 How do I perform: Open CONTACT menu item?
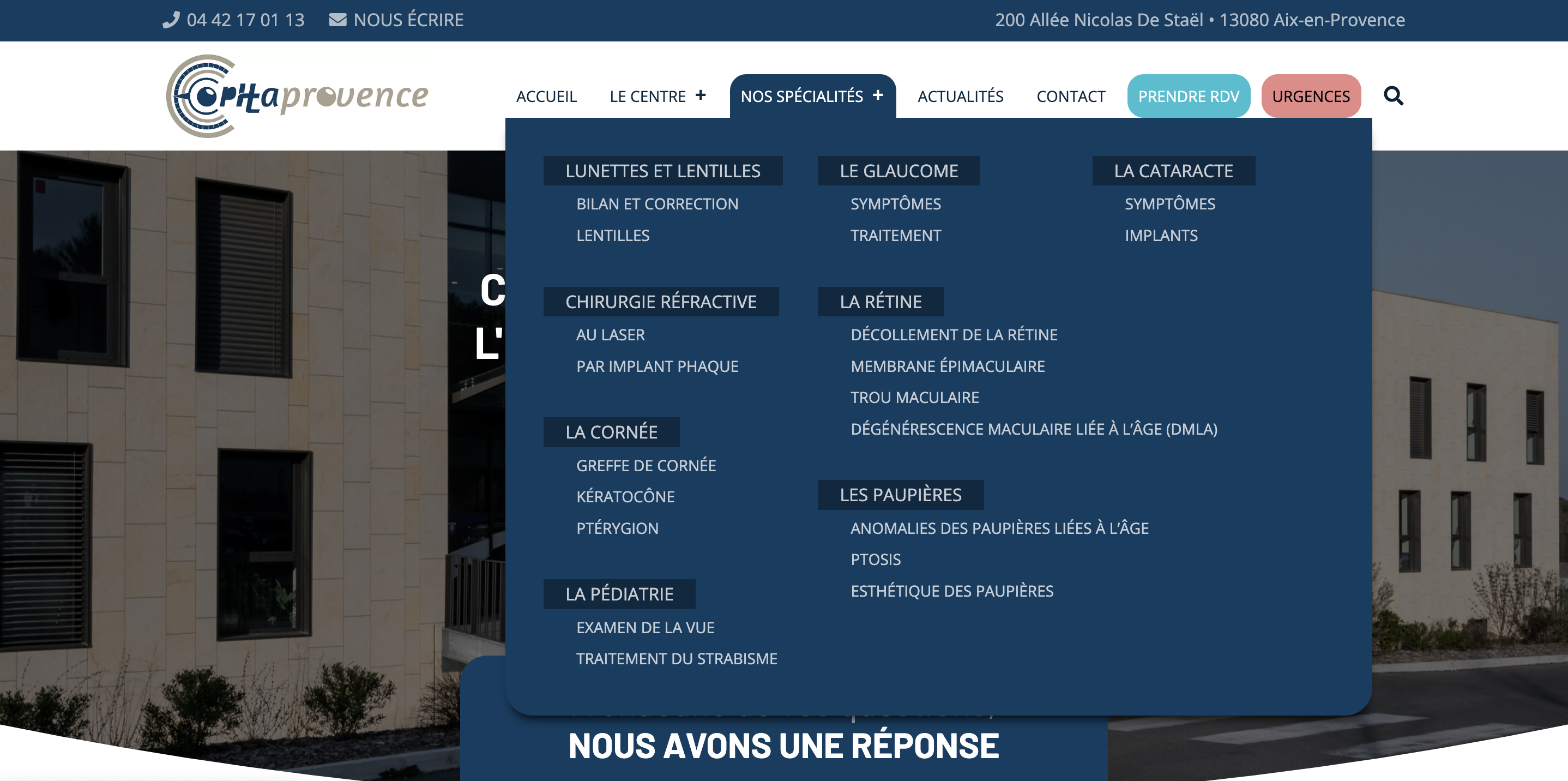[1071, 96]
